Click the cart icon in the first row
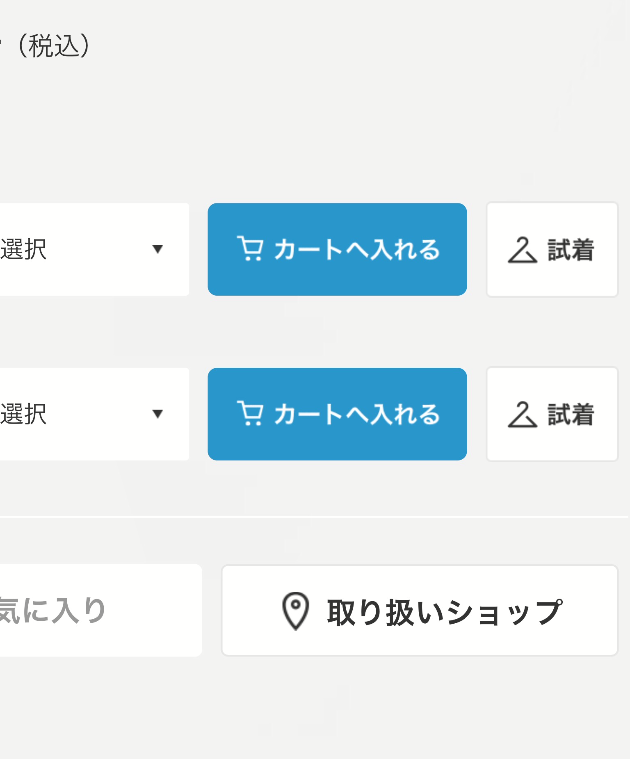Image resolution: width=630 pixels, height=759 pixels. 250,248
